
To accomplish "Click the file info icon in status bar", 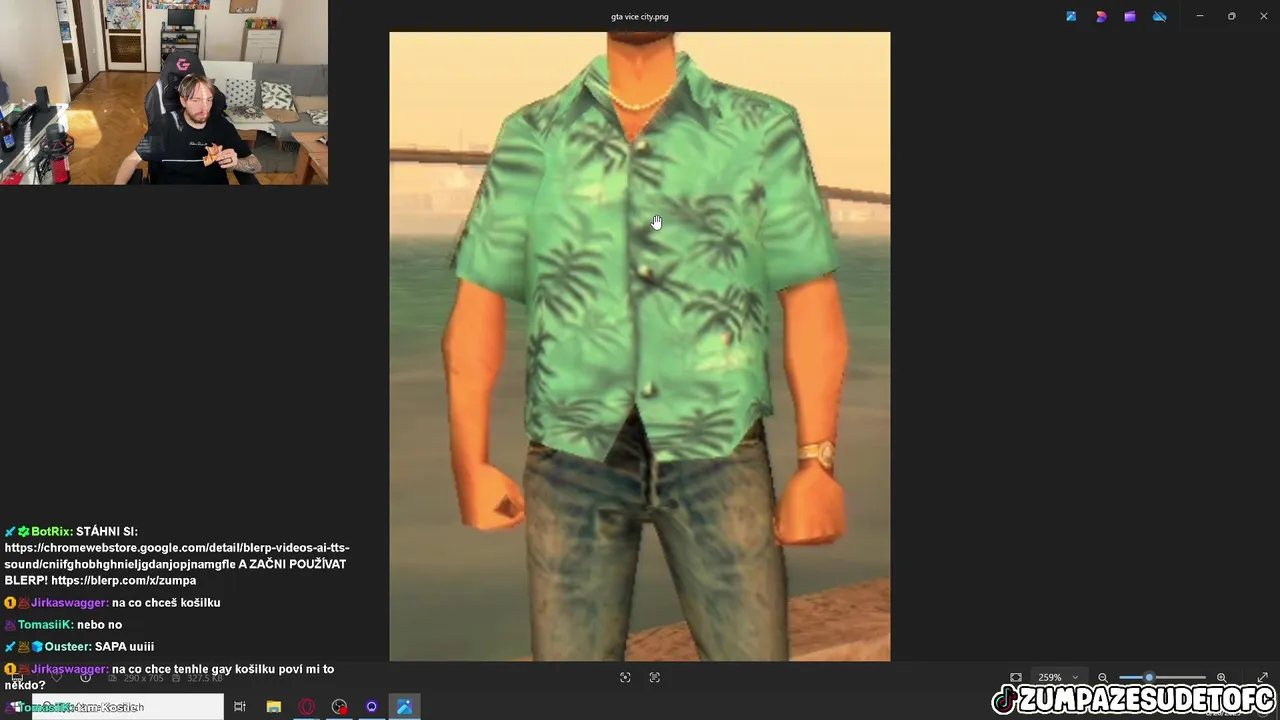I will click(86, 677).
